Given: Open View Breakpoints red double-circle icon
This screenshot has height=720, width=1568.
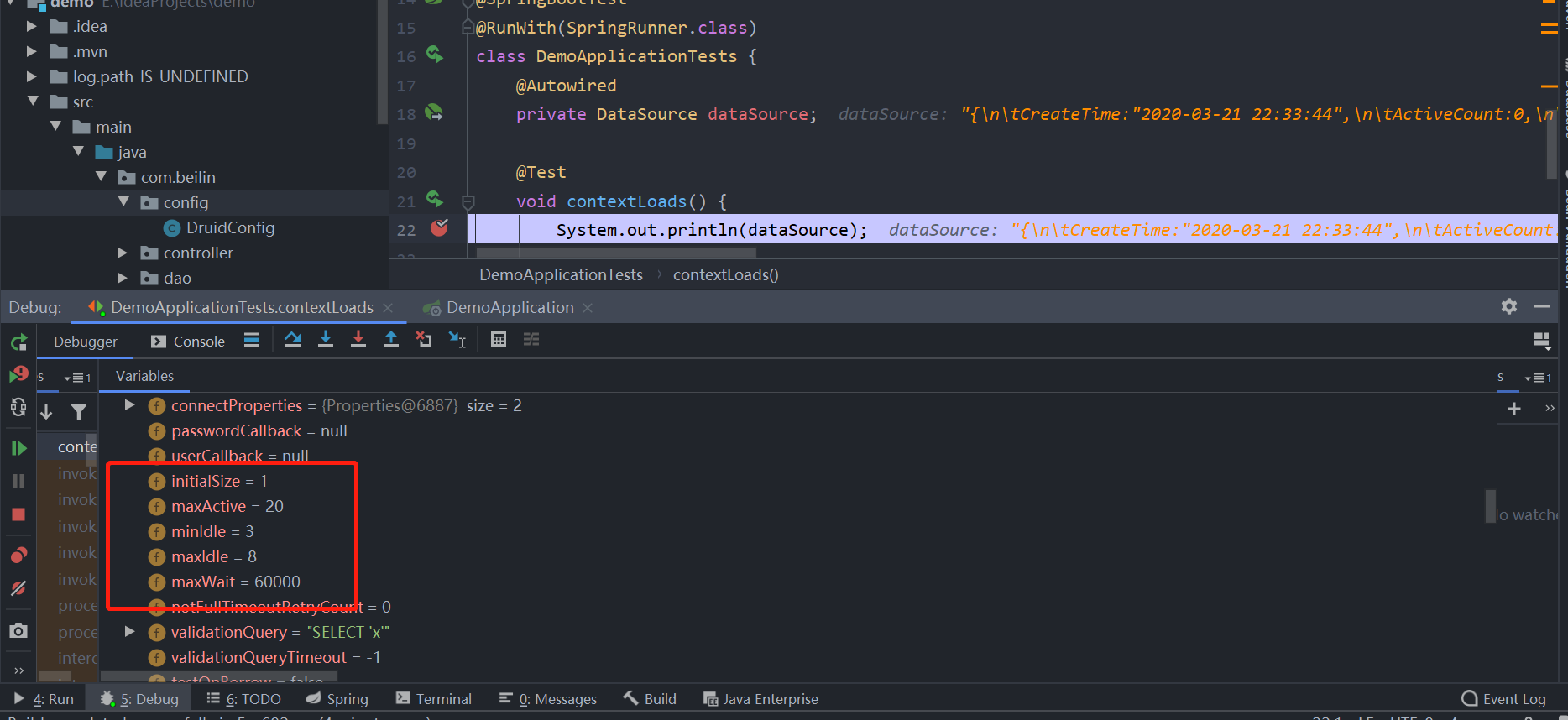Looking at the screenshot, I should [18, 555].
